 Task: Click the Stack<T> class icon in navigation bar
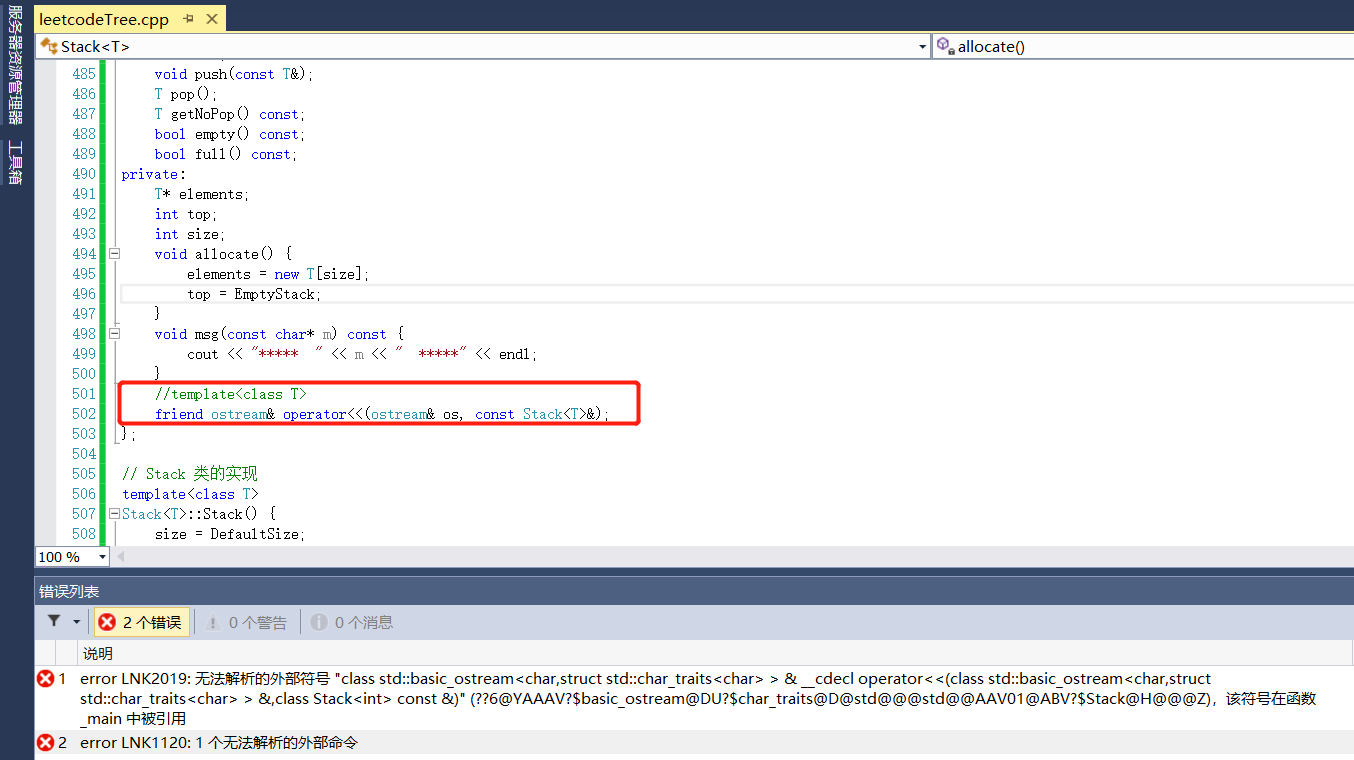pyautogui.click(x=49, y=46)
